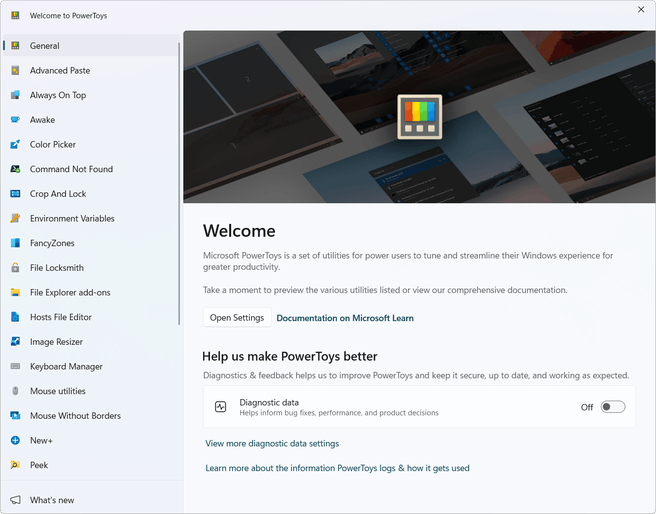Close the Welcome to PowerToys window
Viewport: 656px width, 514px height.
pos(641,9)
